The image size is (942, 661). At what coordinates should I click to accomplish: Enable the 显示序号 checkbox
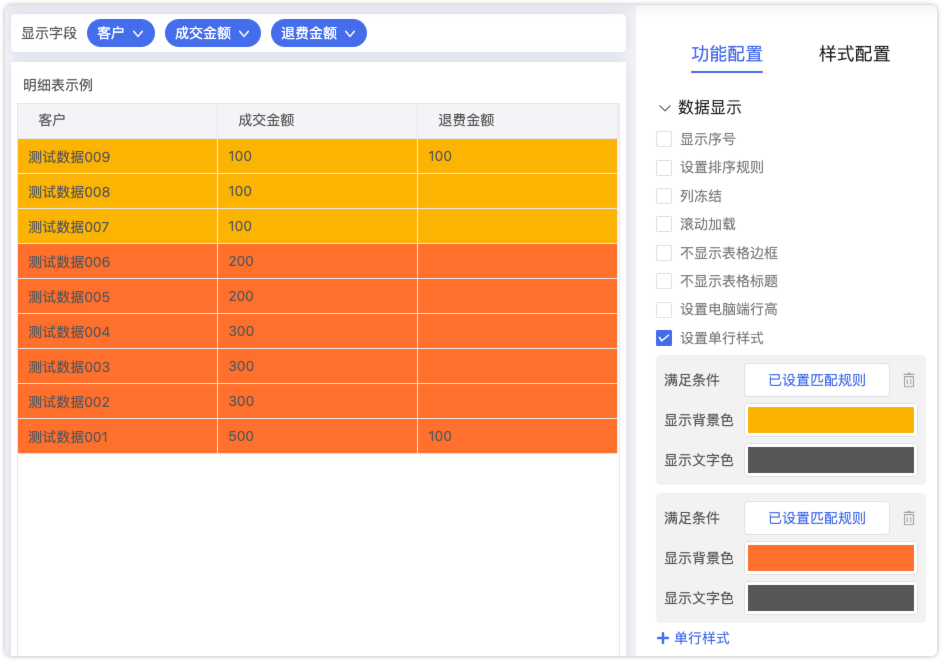tap(664, 139)
